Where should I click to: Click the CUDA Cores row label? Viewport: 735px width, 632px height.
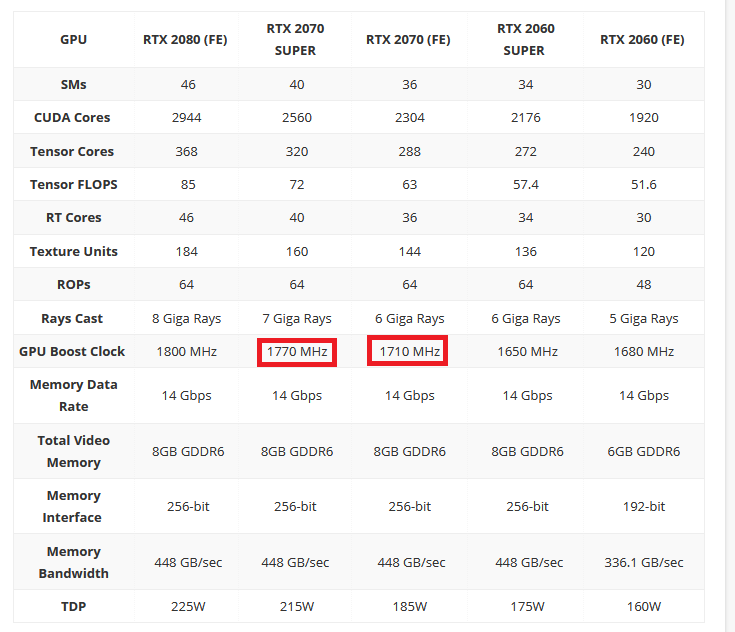coord(72,118)
